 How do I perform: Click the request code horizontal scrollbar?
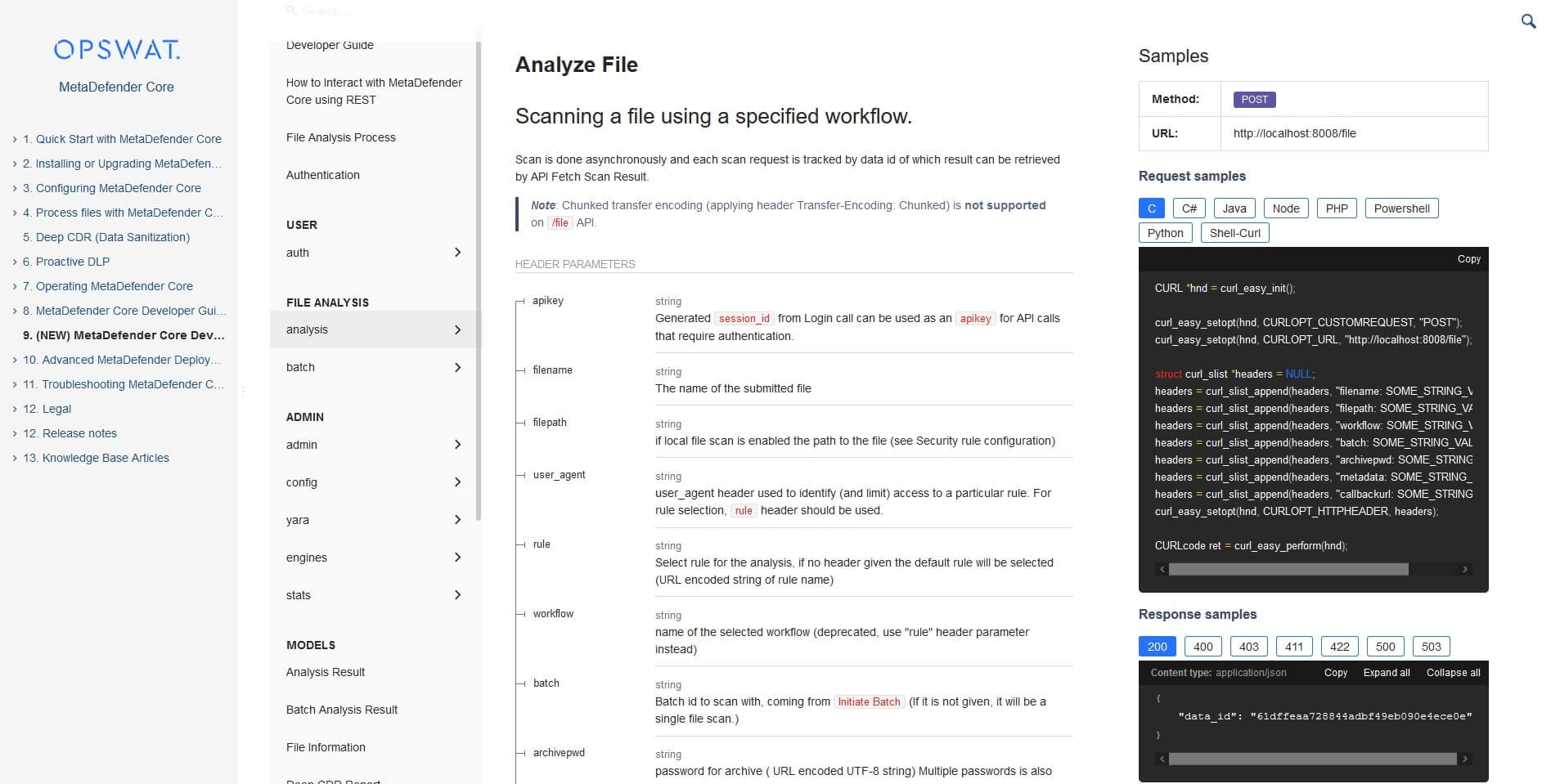tap(1288, 569)
